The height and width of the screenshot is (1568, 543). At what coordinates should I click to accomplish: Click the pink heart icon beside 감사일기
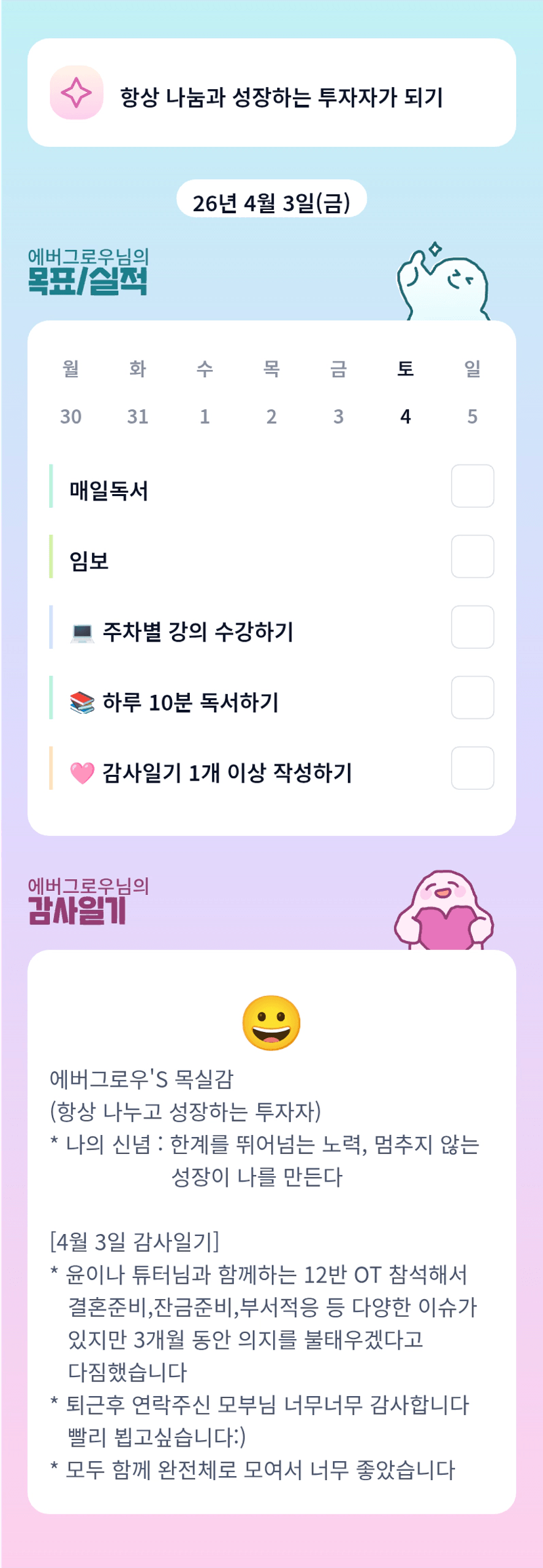pyautogui.click(x=82, y=773)
